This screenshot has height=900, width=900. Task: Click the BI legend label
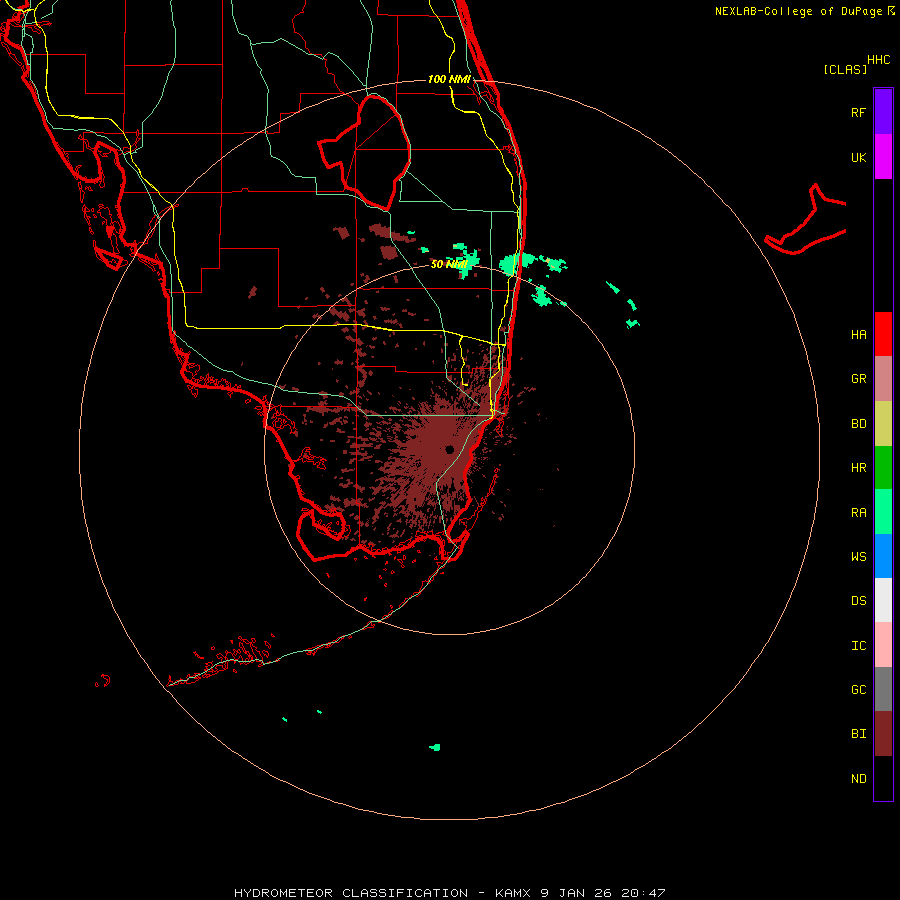(x=858, y=734)
